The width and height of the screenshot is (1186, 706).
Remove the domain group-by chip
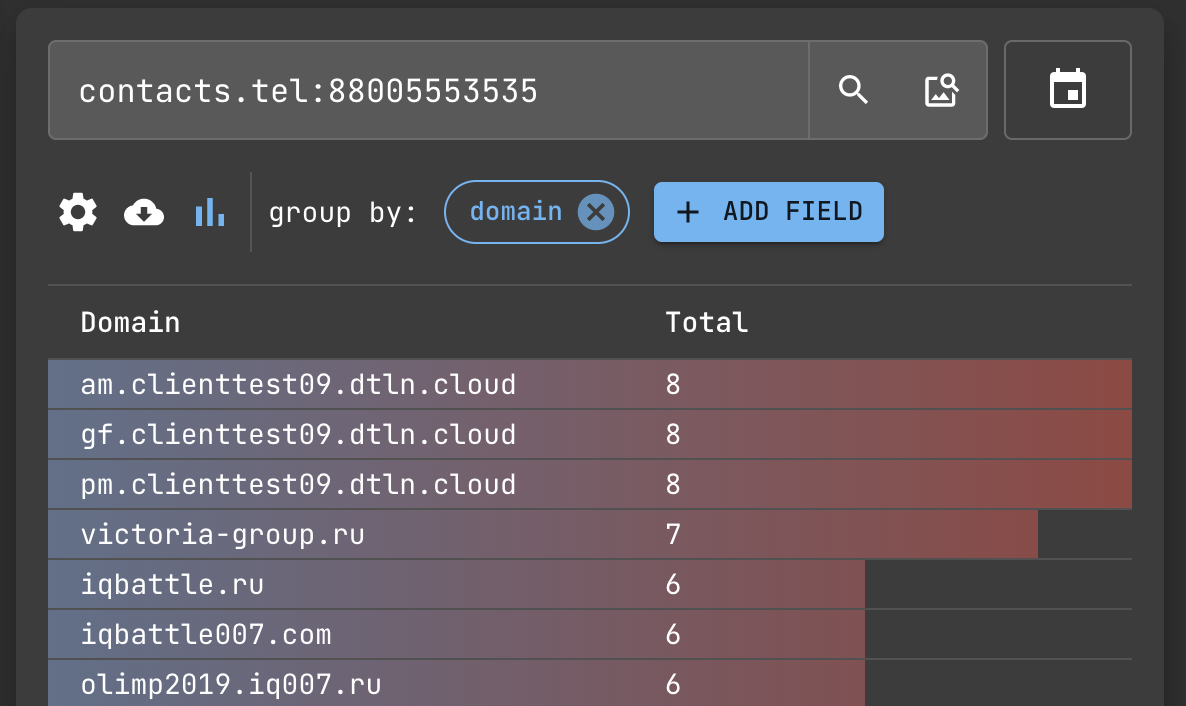coord(596,212)
